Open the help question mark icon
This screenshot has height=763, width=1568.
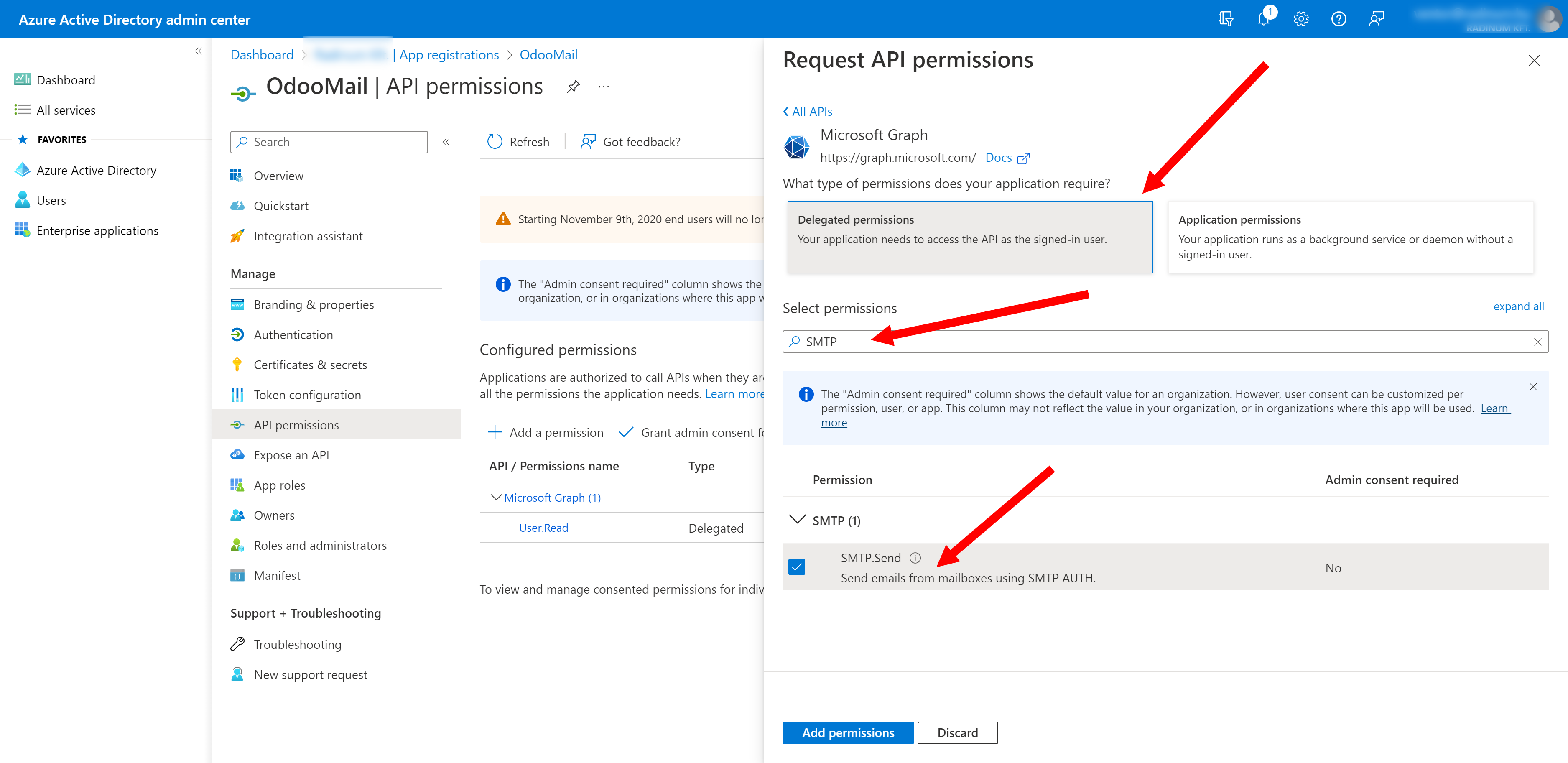[x=1339, y=19]
